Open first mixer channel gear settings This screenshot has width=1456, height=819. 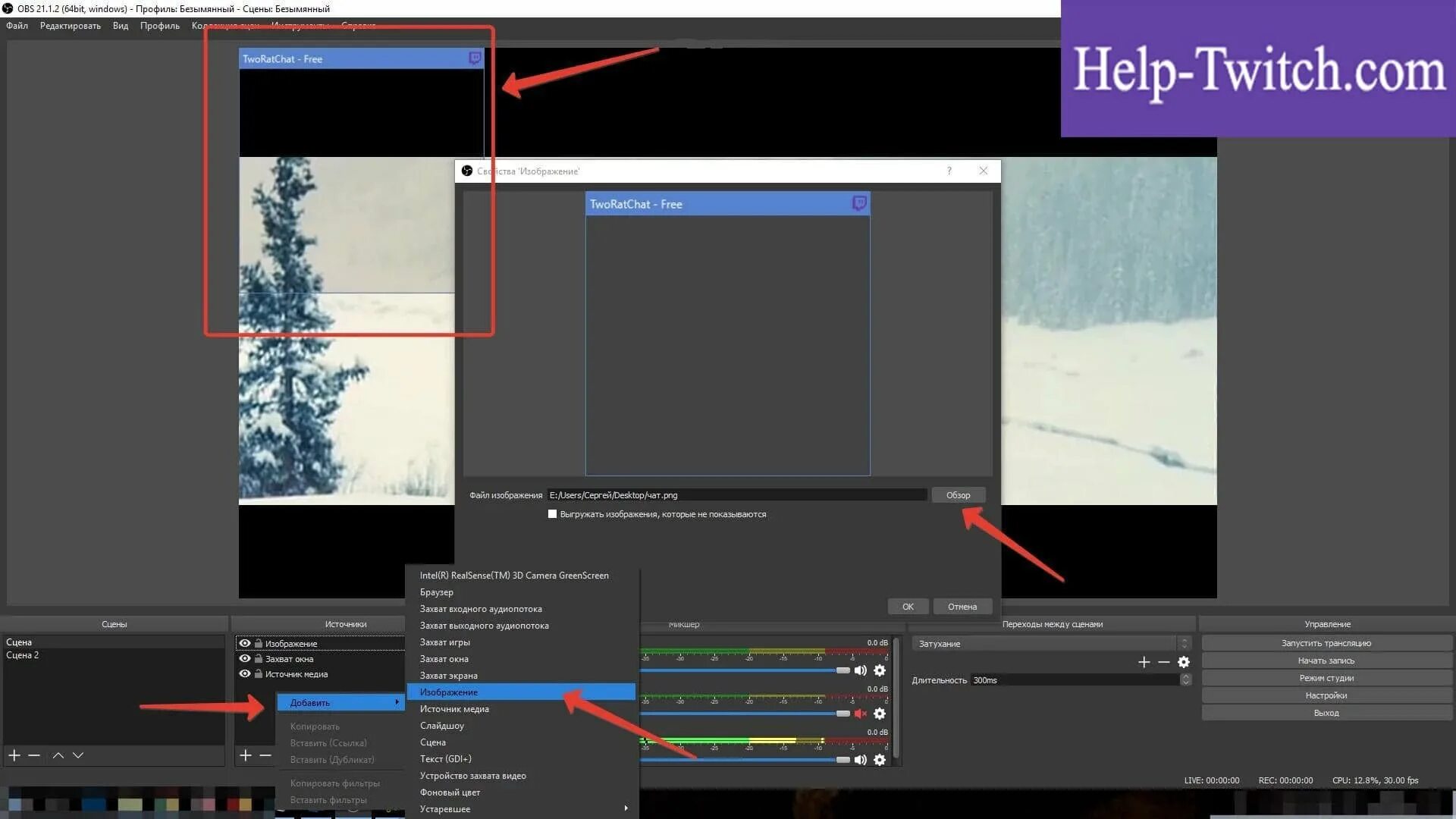(880, 670)
